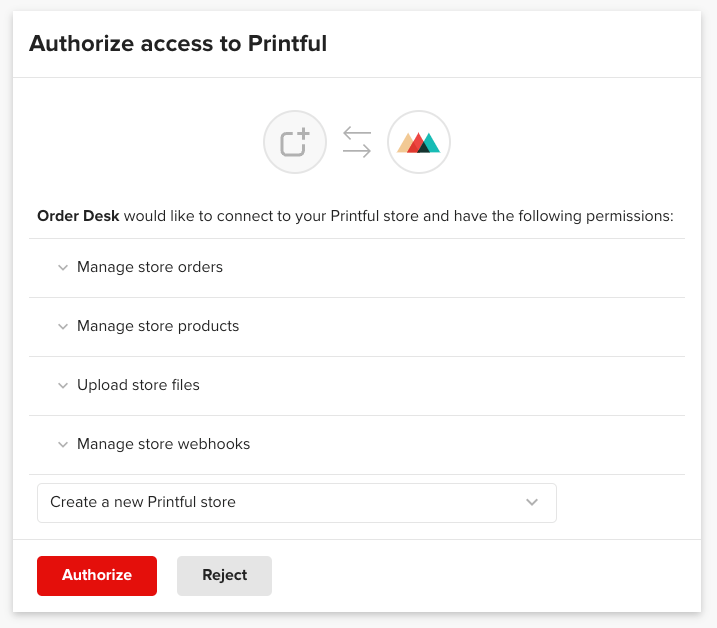This screenshot has height=628, width=717.
Task: Expand chevron beside Manage store products
Action: 62,327
